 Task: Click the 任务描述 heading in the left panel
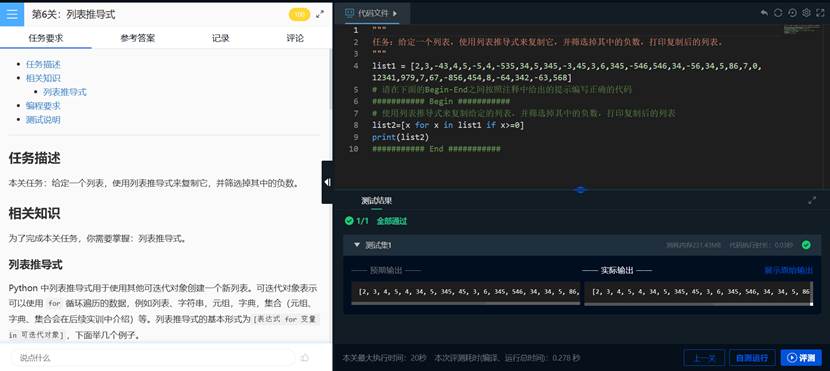pyautogui.click(x=34, y=158)
